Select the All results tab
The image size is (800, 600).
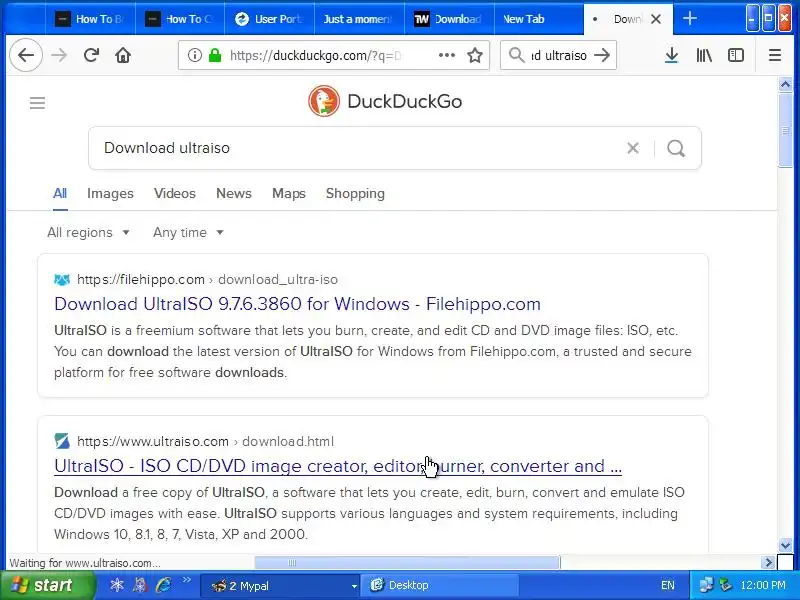click(x=60, y=193)
